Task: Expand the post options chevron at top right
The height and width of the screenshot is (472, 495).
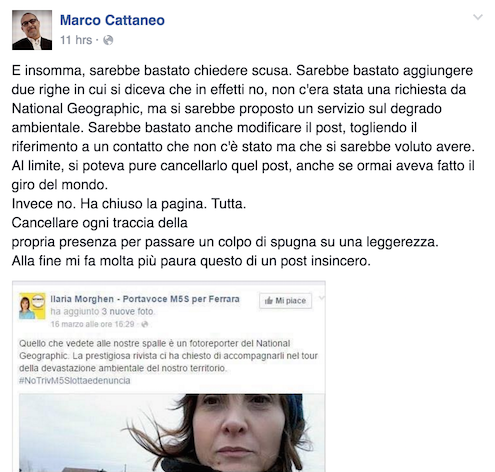Action: pyautogui.click(x=478, y=17)
